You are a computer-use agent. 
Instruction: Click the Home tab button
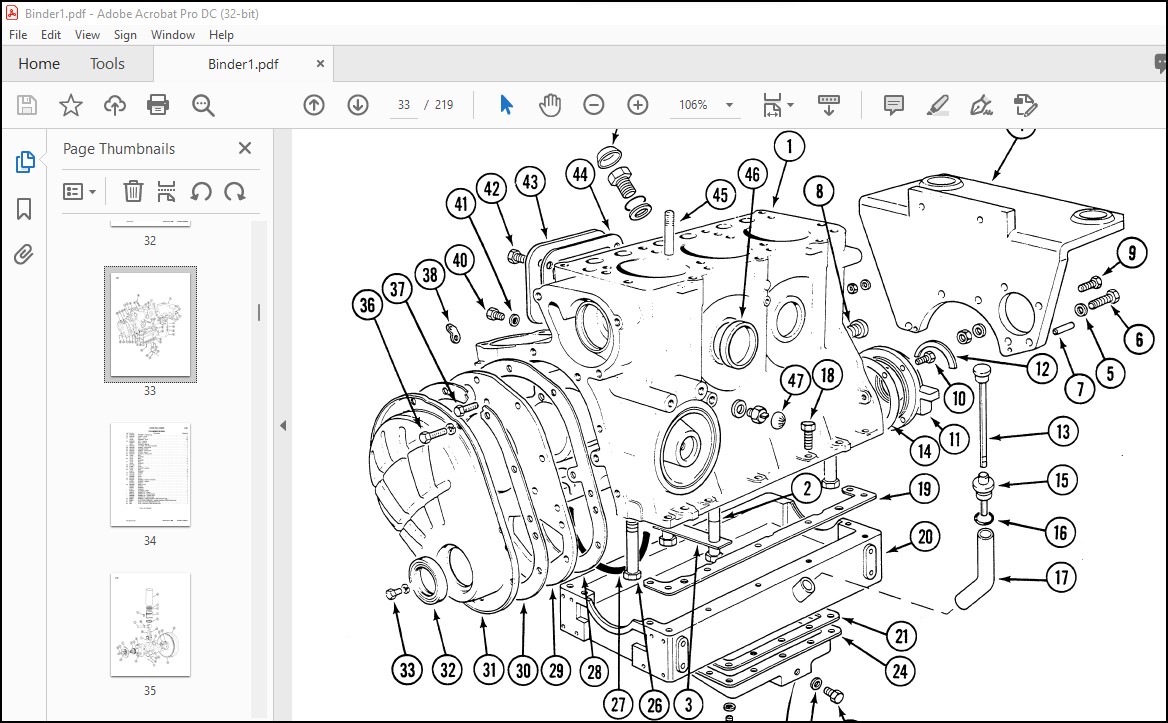(39, 64)
